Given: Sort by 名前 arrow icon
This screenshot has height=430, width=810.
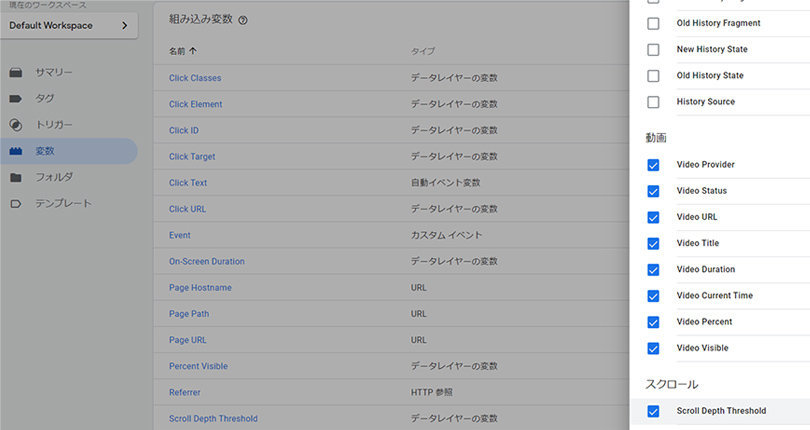Looking at the screenshot, I should point(193,51).
